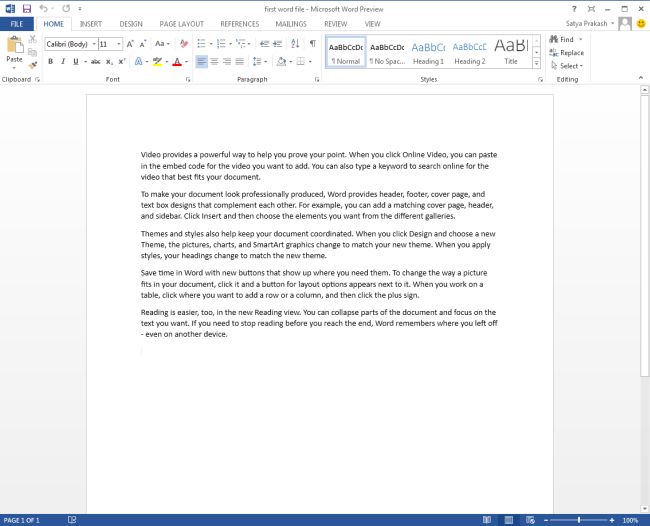The image size is (650, 526).
Task: Click the Borders icon
Action: pos(301,62)
